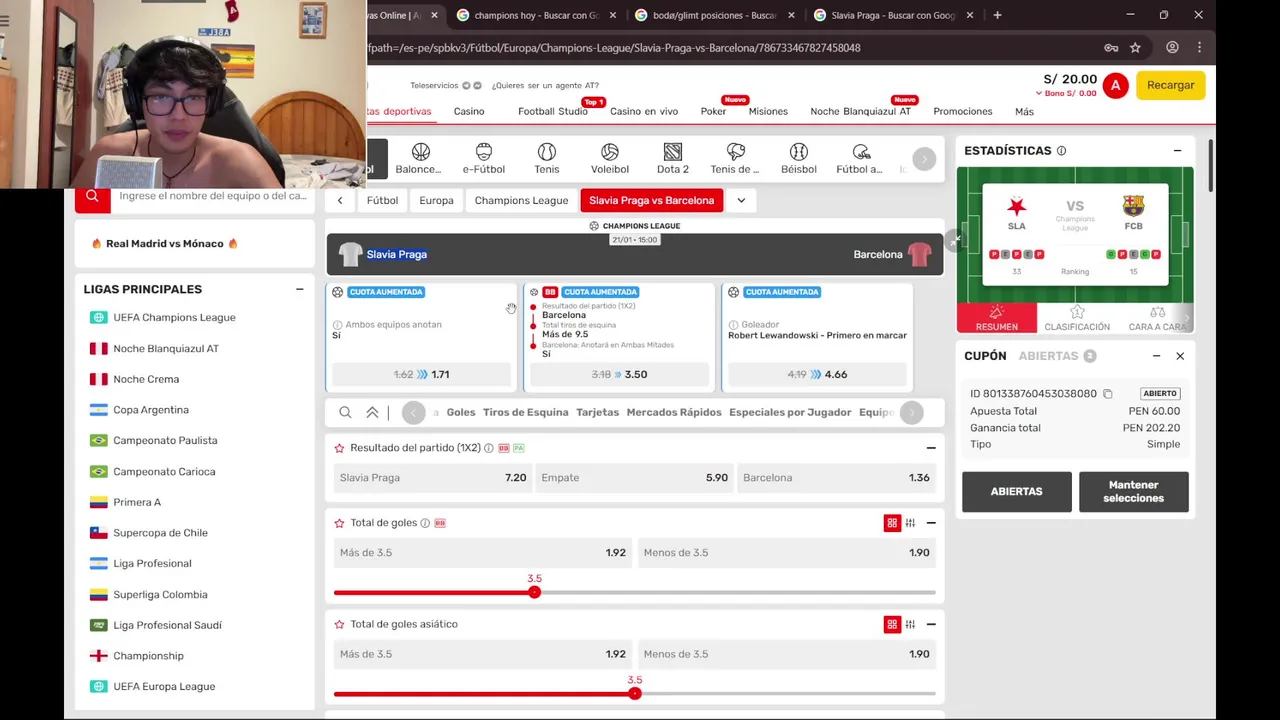1280x720 pixels.
Task: Switch to the Clasificación stats tab
Action: 1077,318
